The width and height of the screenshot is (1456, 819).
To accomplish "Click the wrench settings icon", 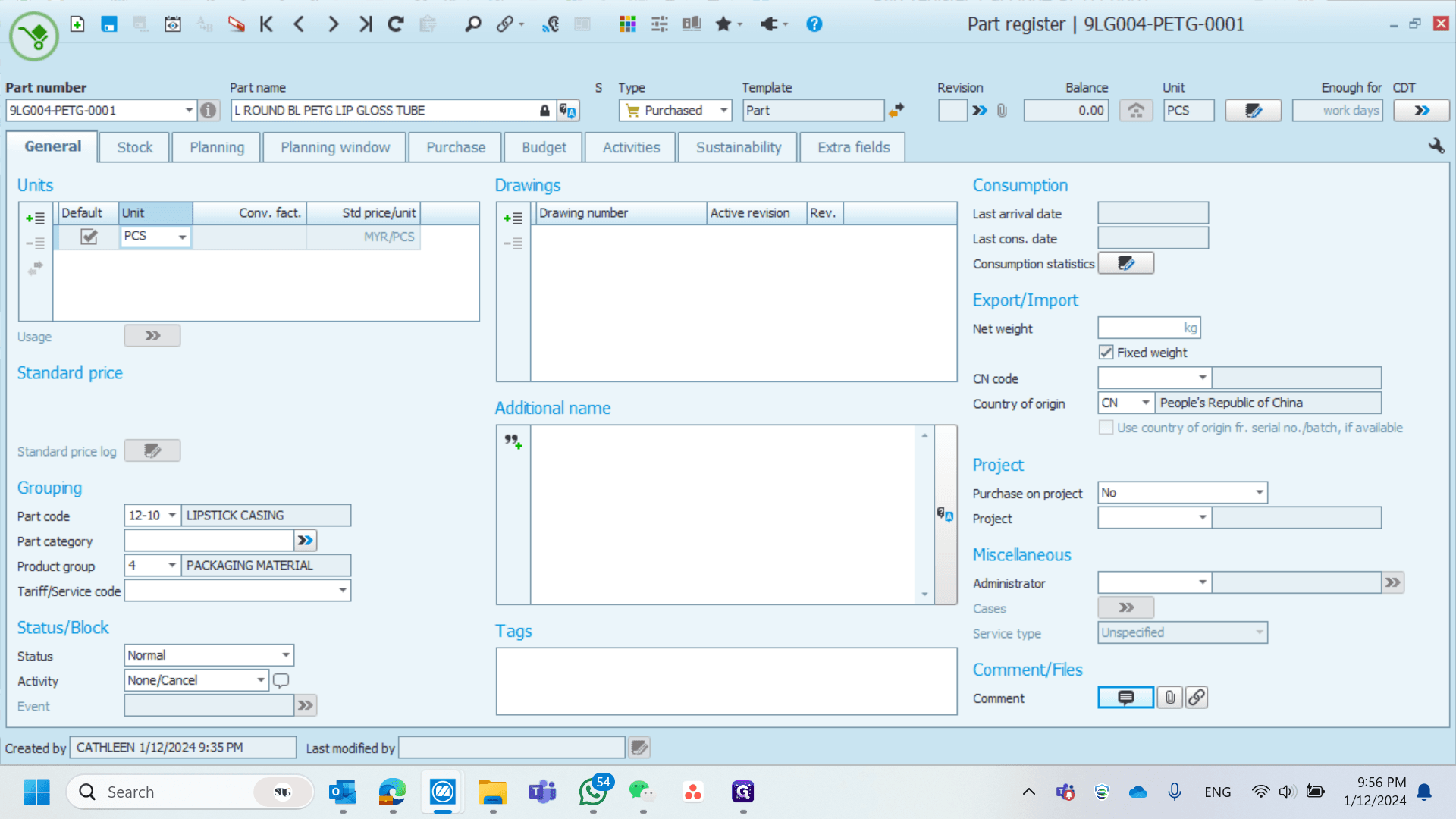I will pyautogui.click(x=1436, y=146).
